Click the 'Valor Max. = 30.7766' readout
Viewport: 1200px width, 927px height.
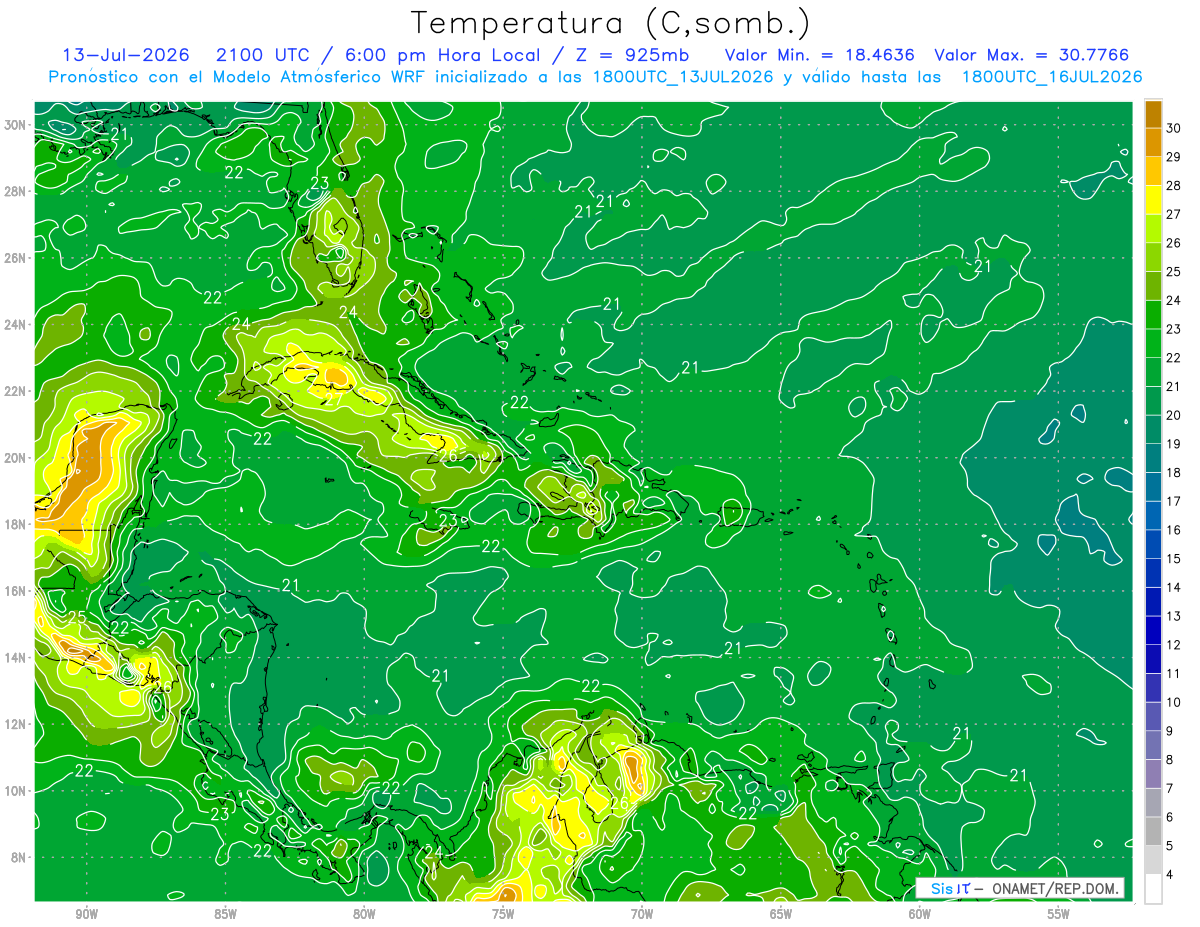pyautogui.click(x=1032, y=55)
